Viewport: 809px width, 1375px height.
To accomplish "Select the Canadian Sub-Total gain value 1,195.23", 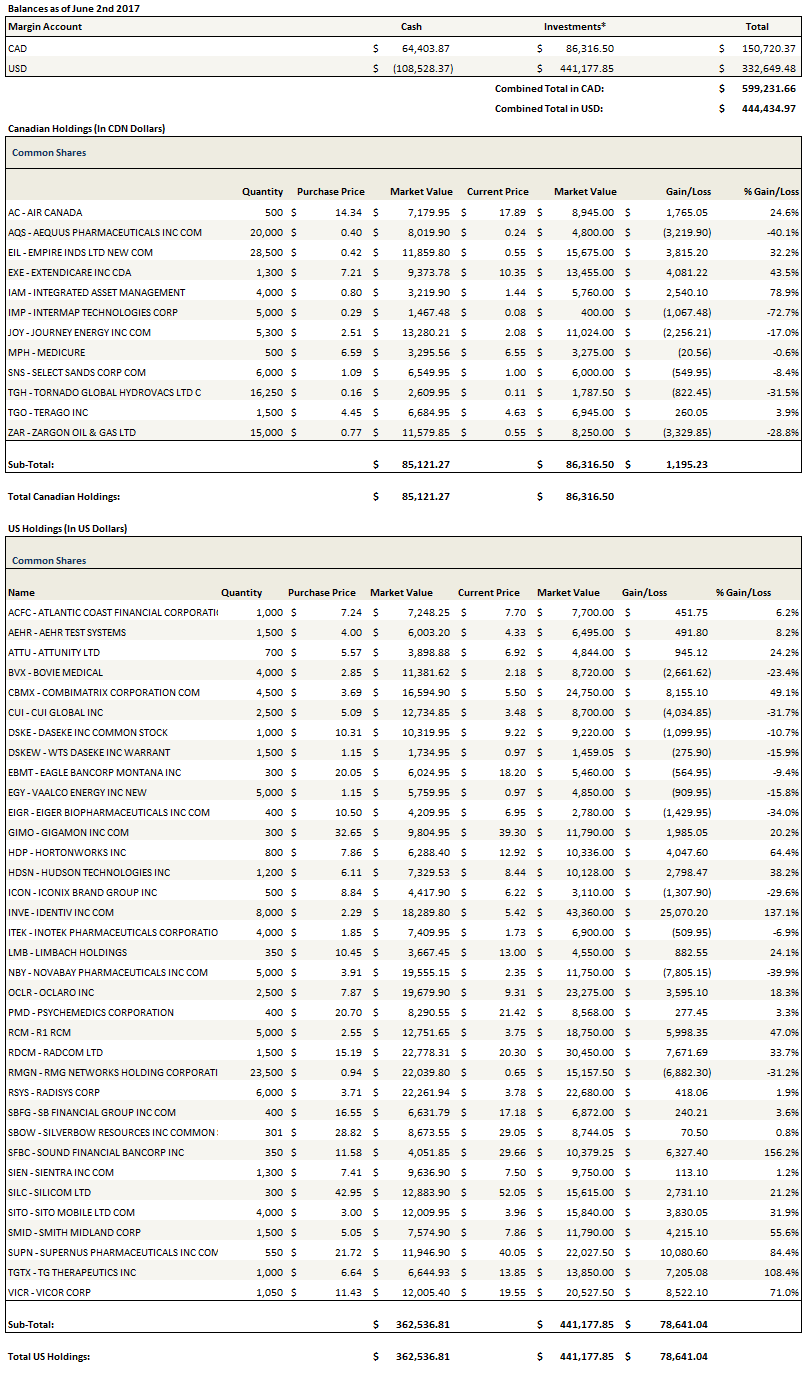I will click(685, 464).
